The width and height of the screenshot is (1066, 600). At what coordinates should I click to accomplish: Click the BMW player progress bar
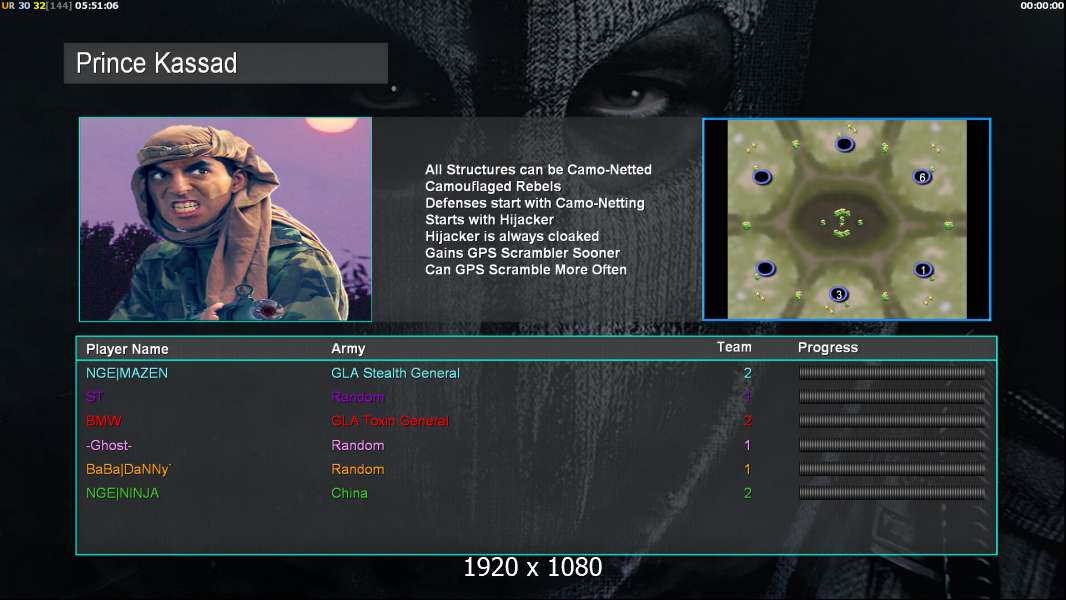pyautogui.click(x=892, y=421)
